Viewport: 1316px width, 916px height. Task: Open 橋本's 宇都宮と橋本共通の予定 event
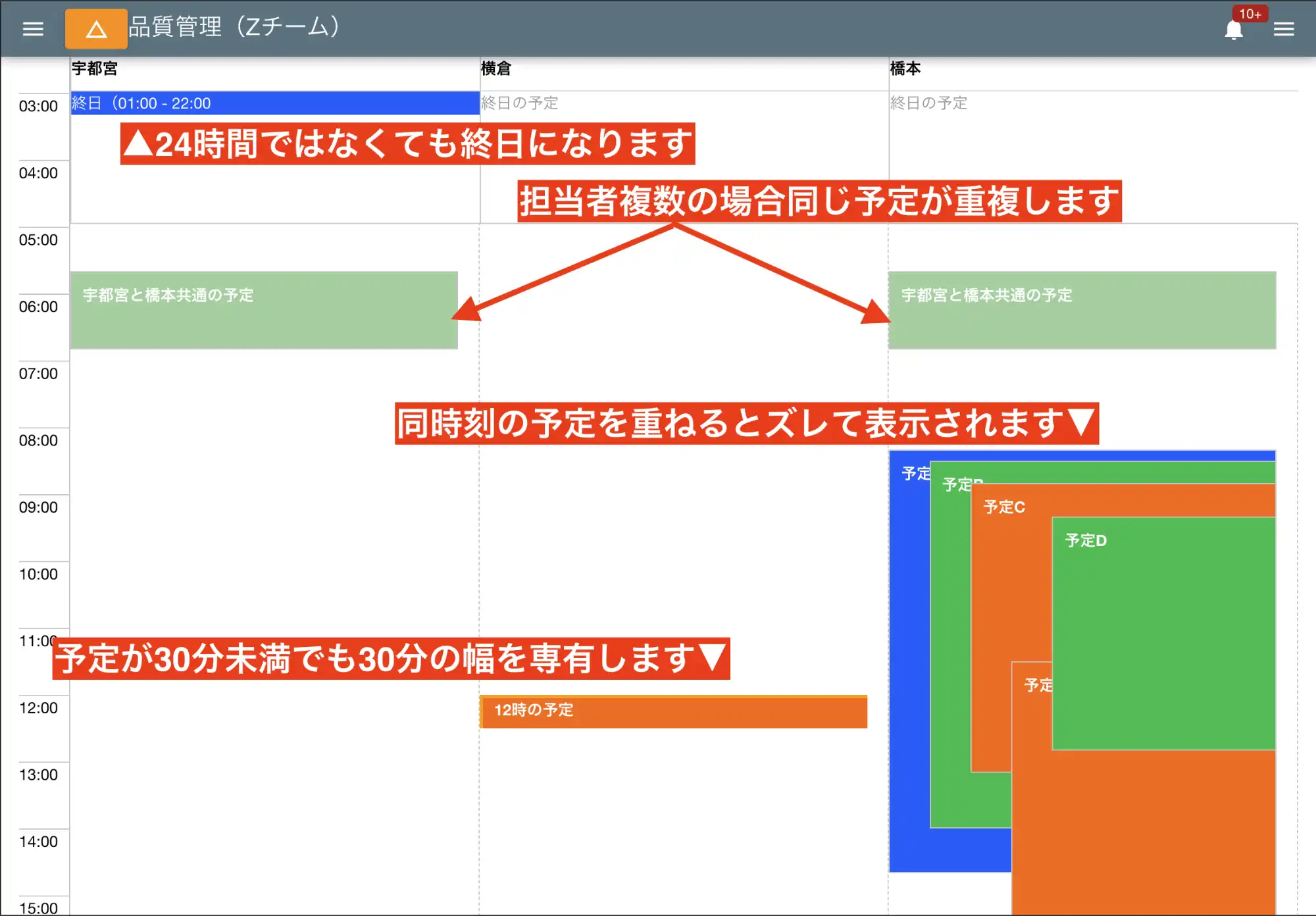pos(1082,310)
